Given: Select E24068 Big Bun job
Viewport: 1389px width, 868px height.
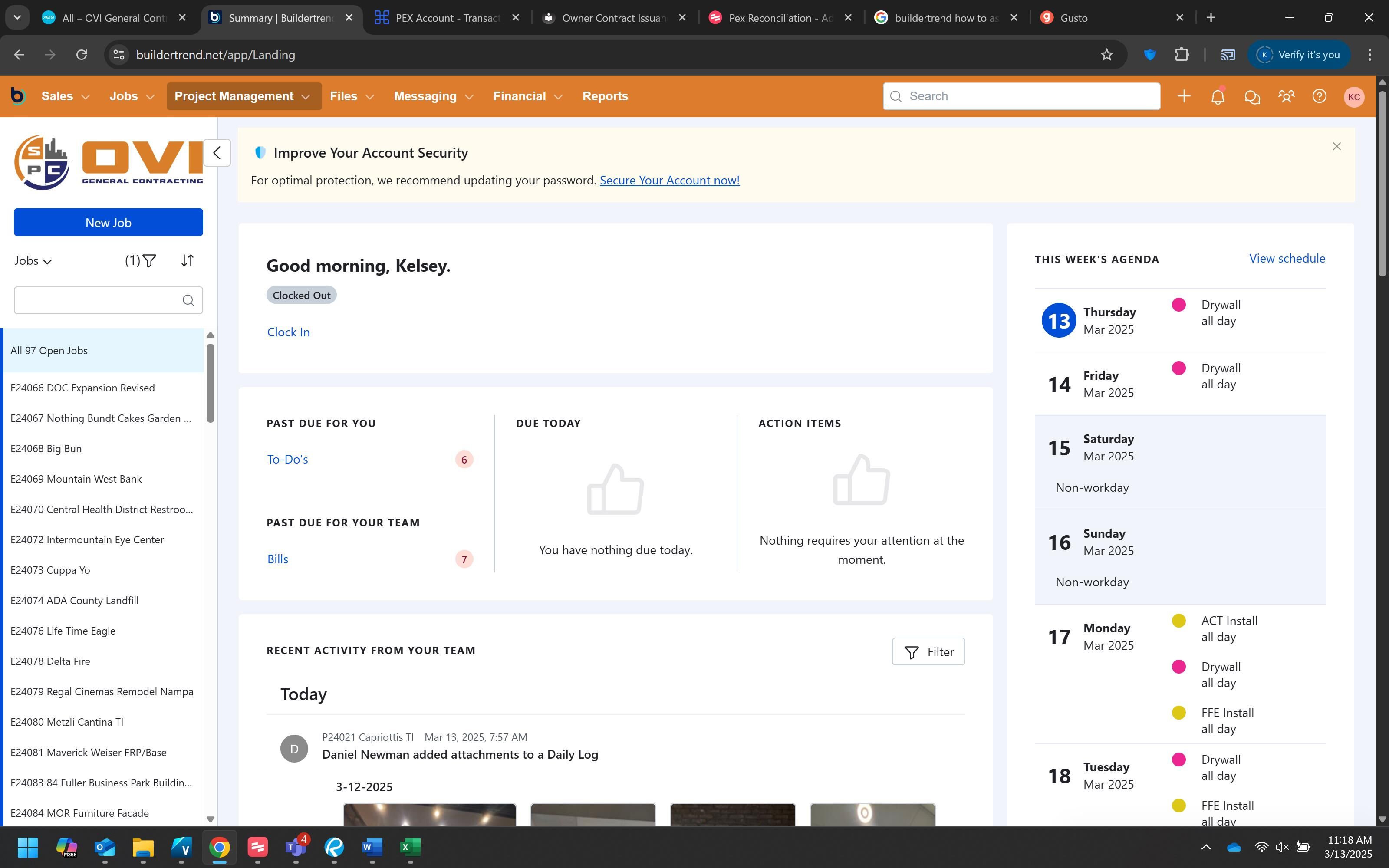Looking at the screenshot, I should (x=46, y=449).
